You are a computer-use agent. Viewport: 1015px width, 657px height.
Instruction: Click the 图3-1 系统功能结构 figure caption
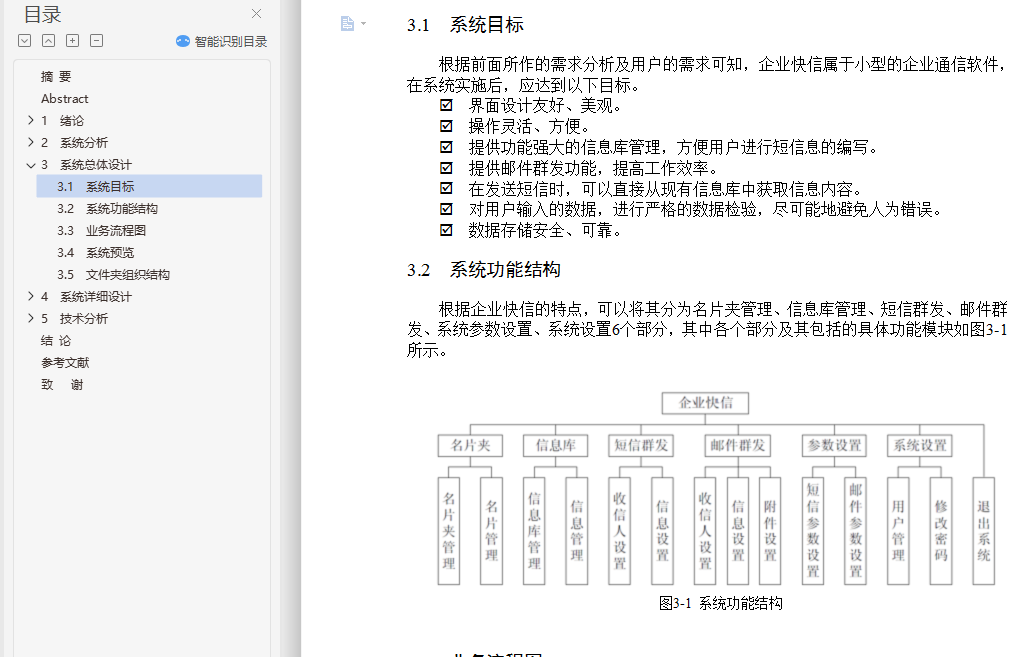[720, 603]
